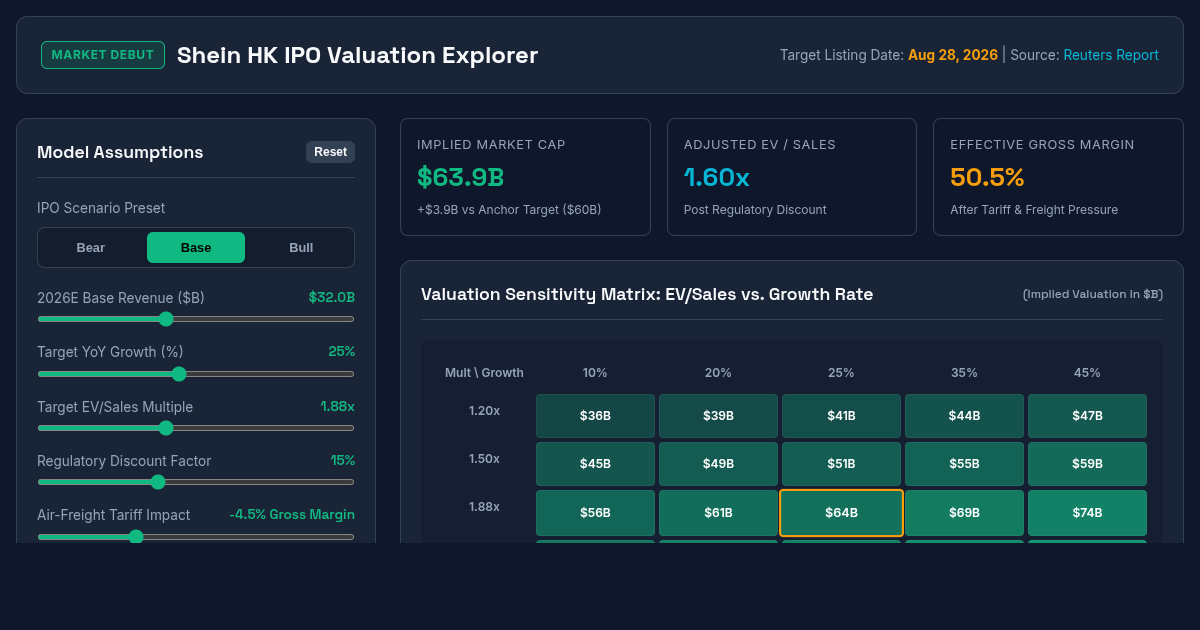Click the Adjusted EV/Sales 1.60x value
Viewport: 1200px width, 630px height.
pos(717,178)
